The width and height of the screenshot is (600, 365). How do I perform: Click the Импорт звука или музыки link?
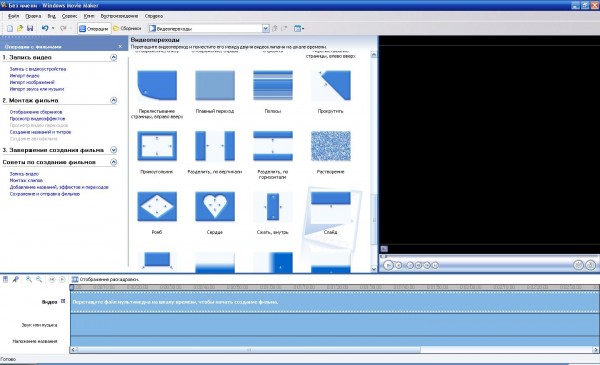click(x=37, y=89)
